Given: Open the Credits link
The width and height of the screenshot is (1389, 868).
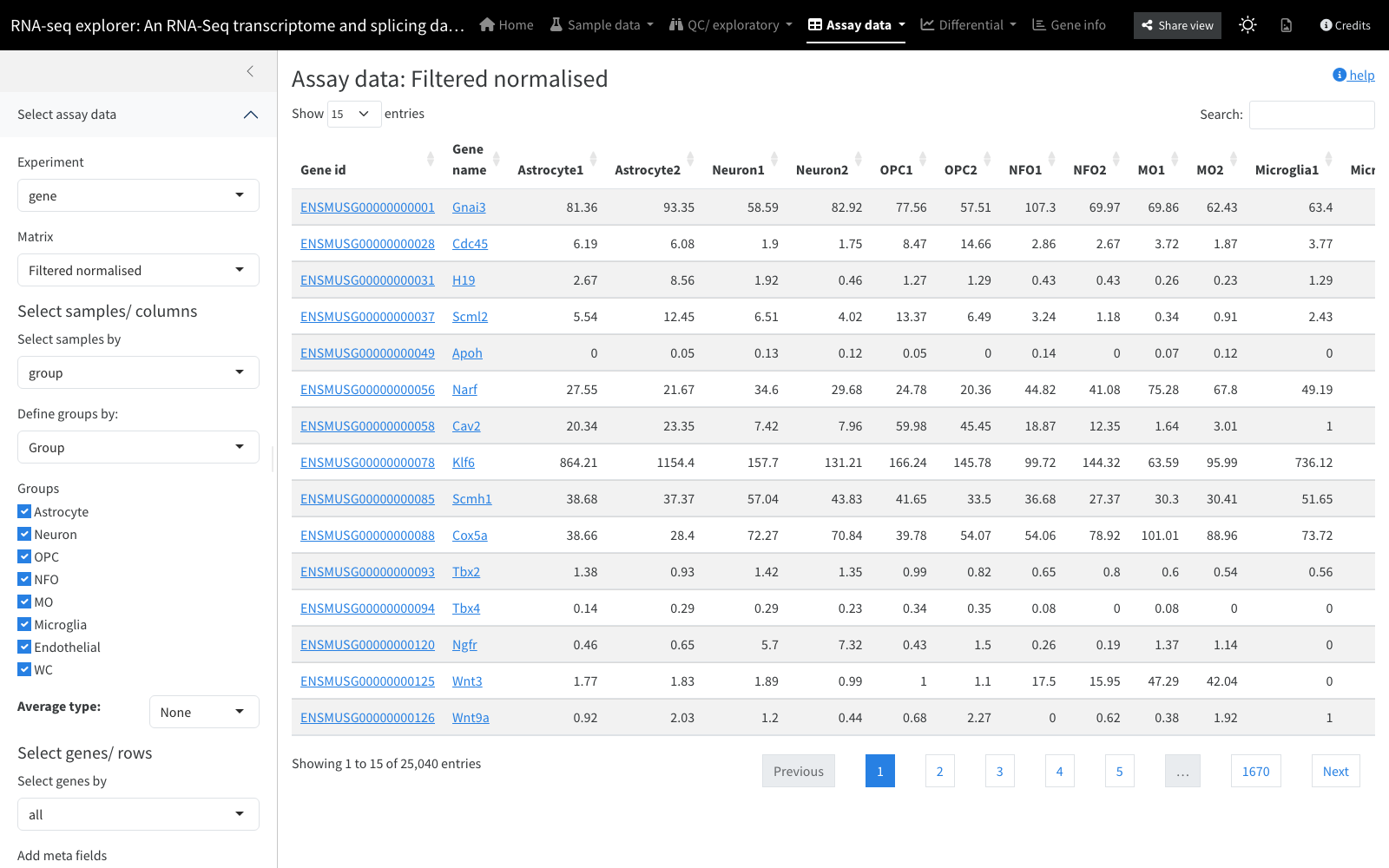Looking at the screenshot, I should [1345, 25].
